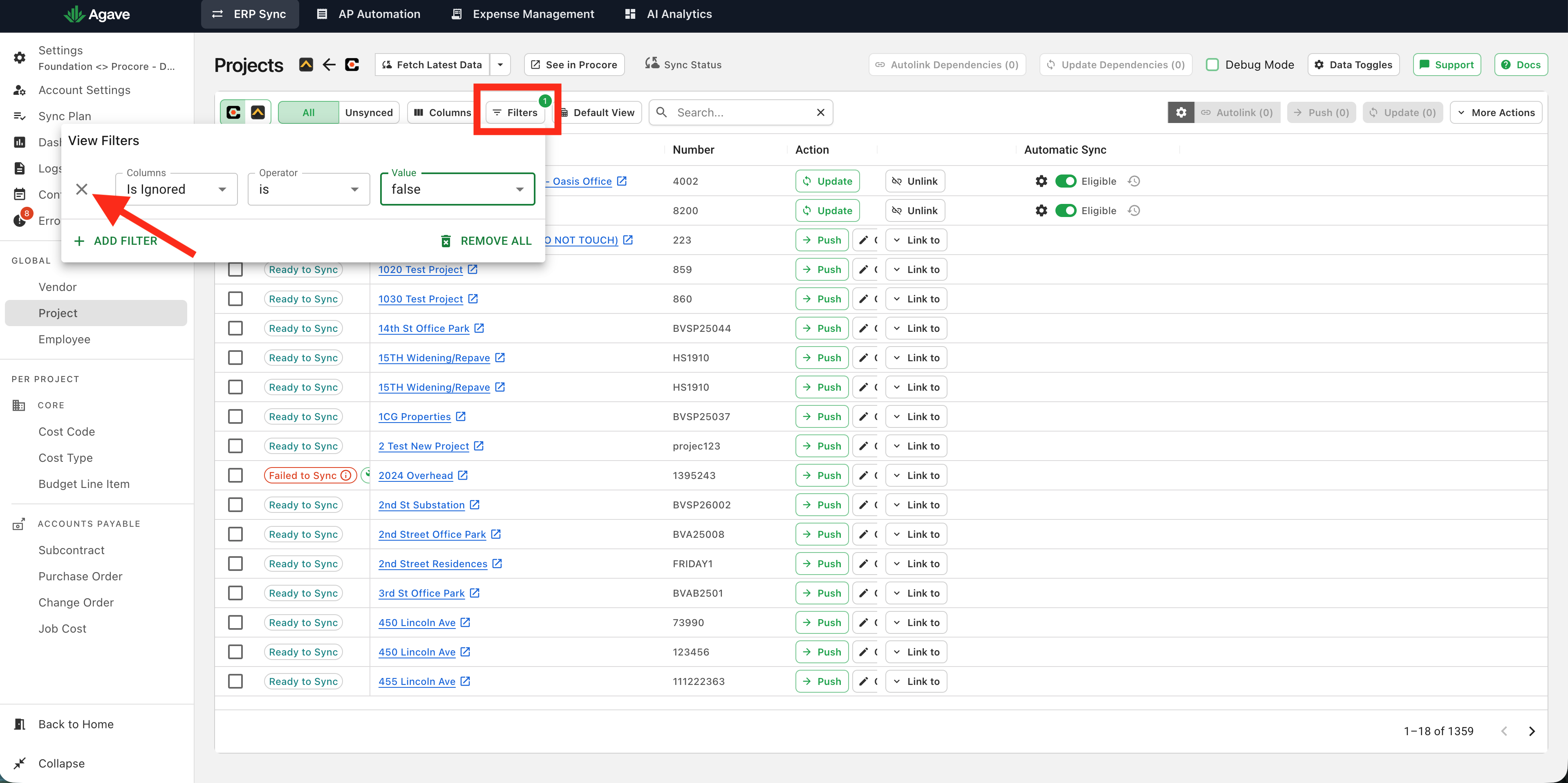The width and height of the screenshot is (1568, 783).
Task: Click the edit pencil for 1020 Test Project
Action: point(863,270)
